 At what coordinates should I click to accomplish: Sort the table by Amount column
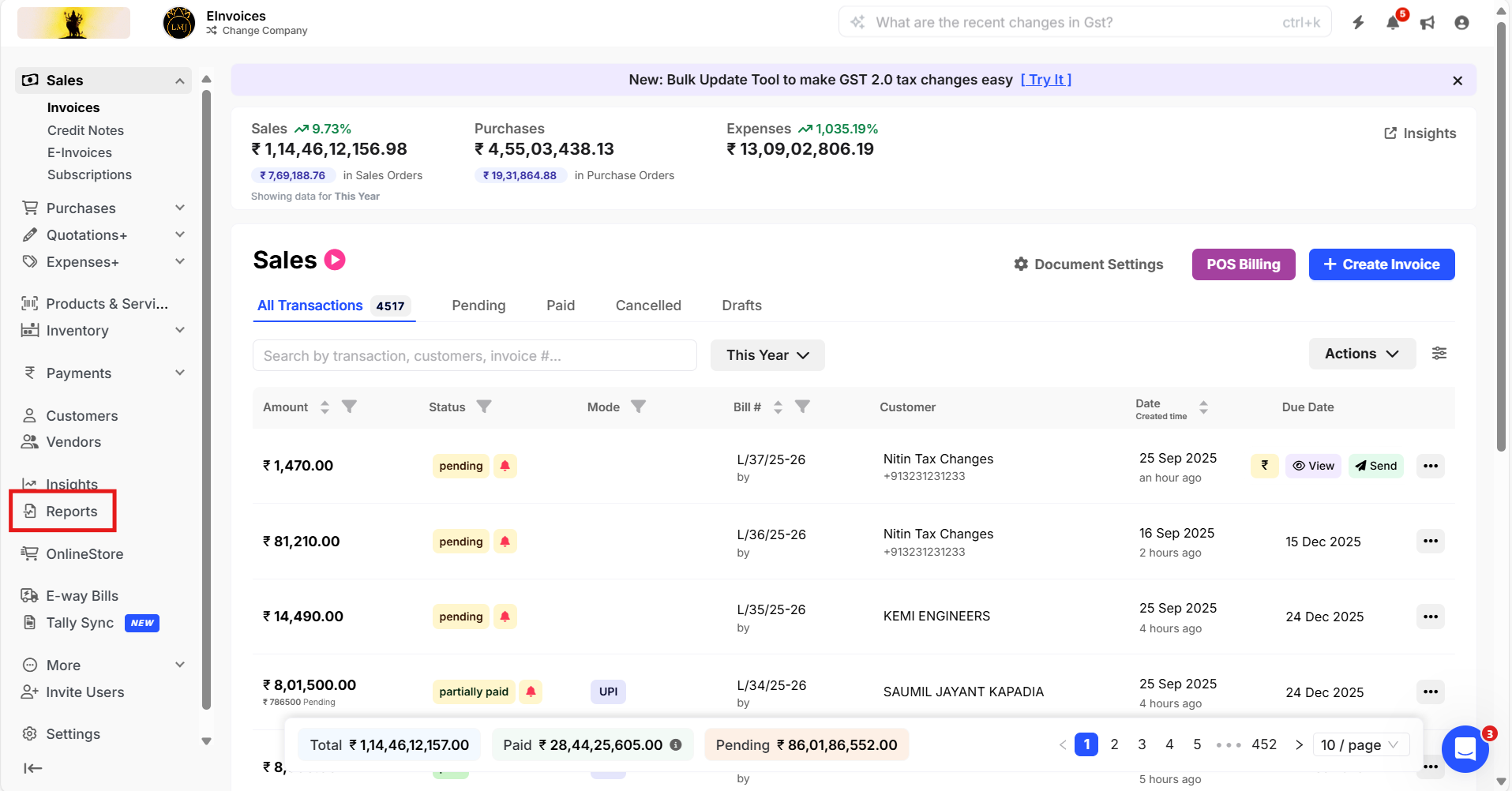pyautogui.click(x=325, y=407)
